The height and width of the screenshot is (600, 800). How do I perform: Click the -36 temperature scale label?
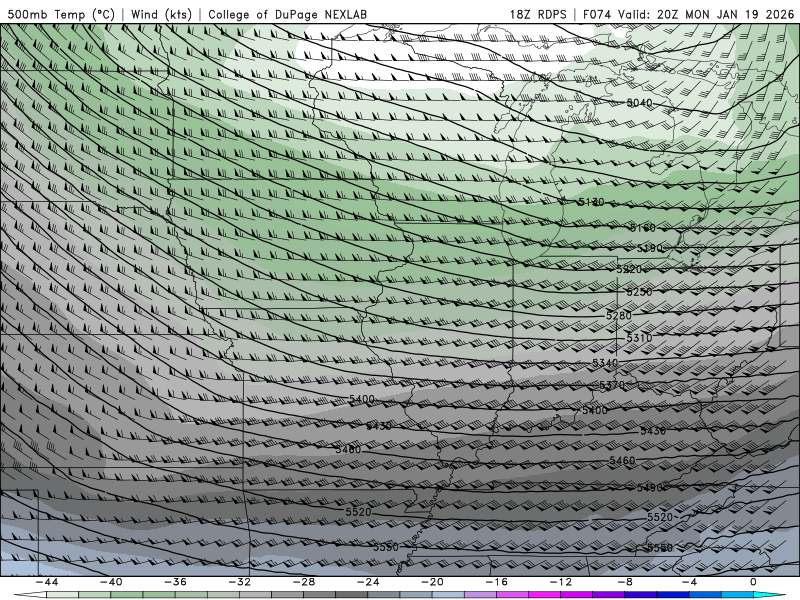(x=175, y=582)
